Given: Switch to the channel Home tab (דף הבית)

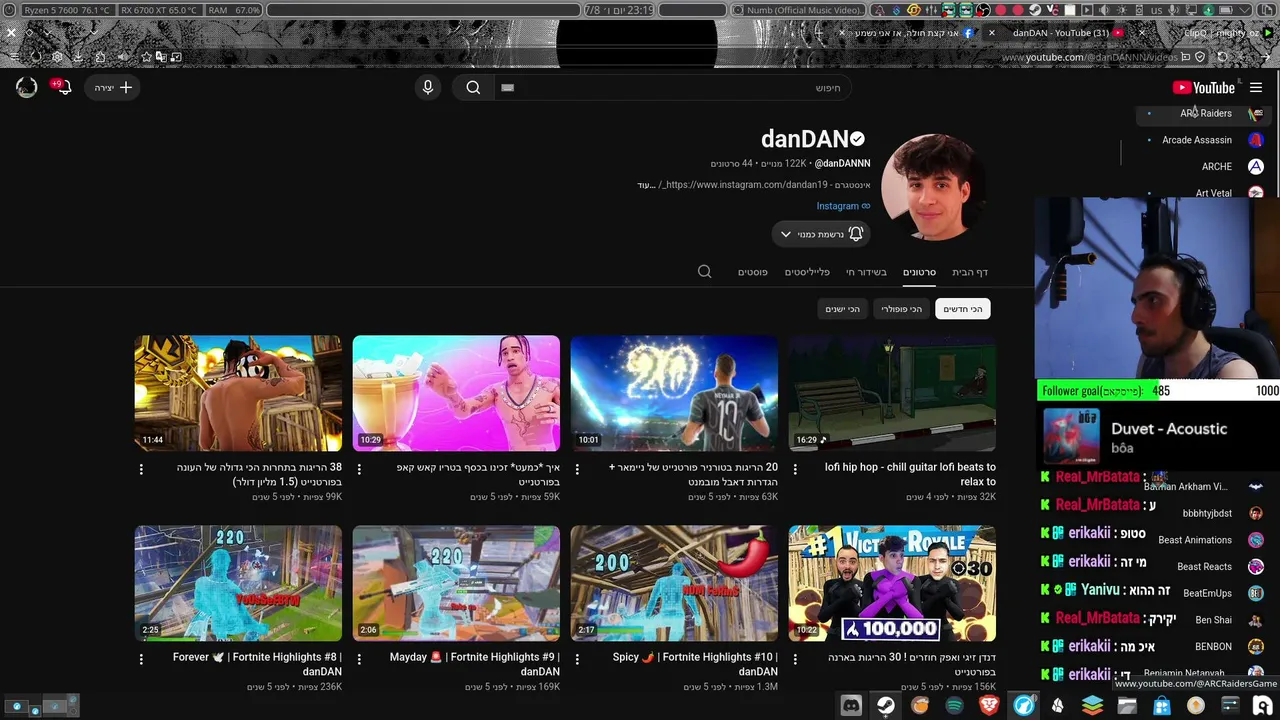Looking at the screenshot, I should [970, 272].
